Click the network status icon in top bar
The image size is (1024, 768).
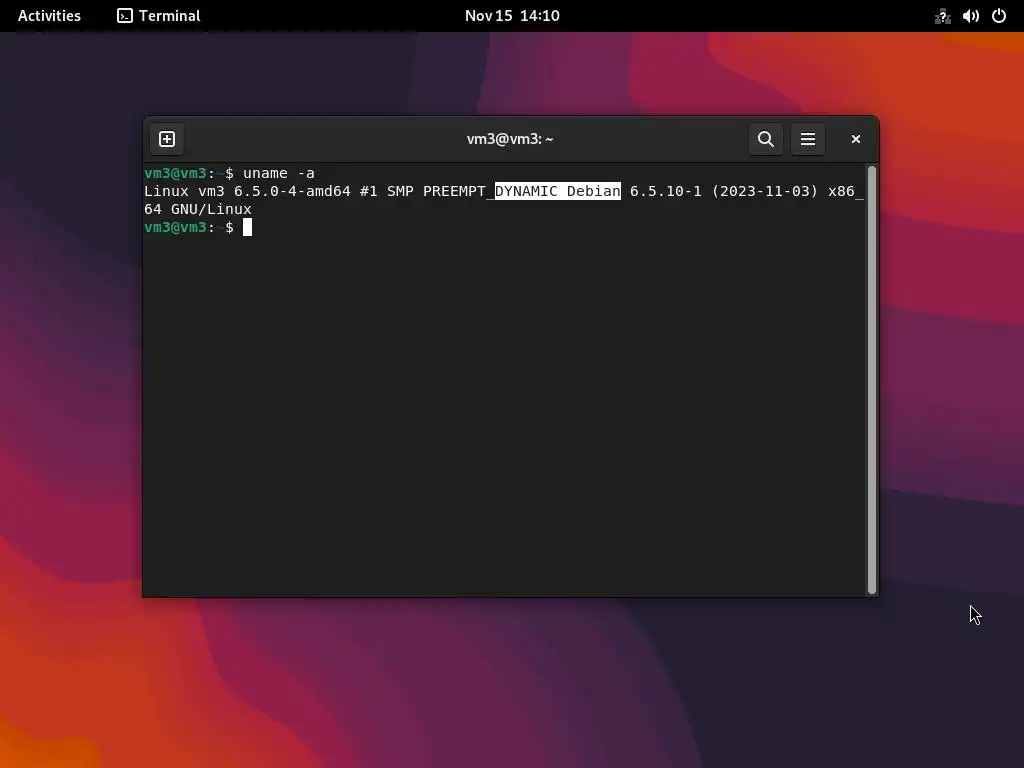point(942,16)
